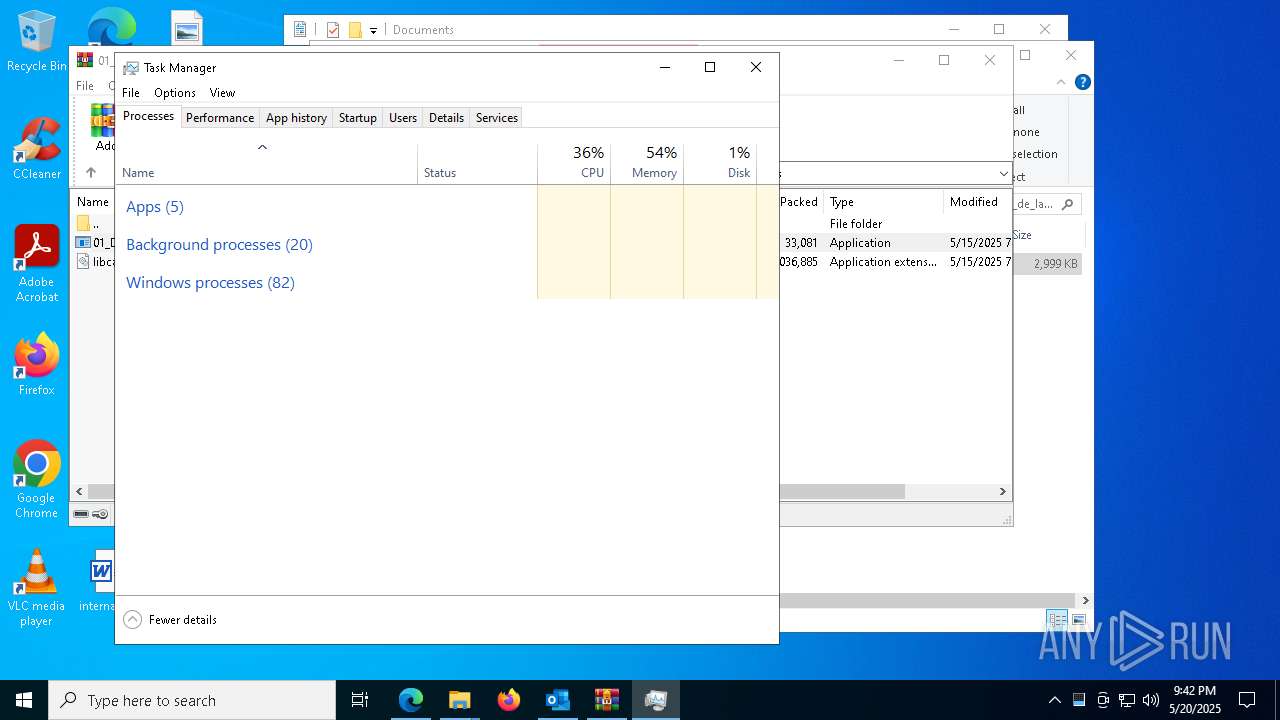Open the Google Chrome desktop shortcut
Image resolution: width=1280 pixels, height=720 pixels.
click(37, 479)
